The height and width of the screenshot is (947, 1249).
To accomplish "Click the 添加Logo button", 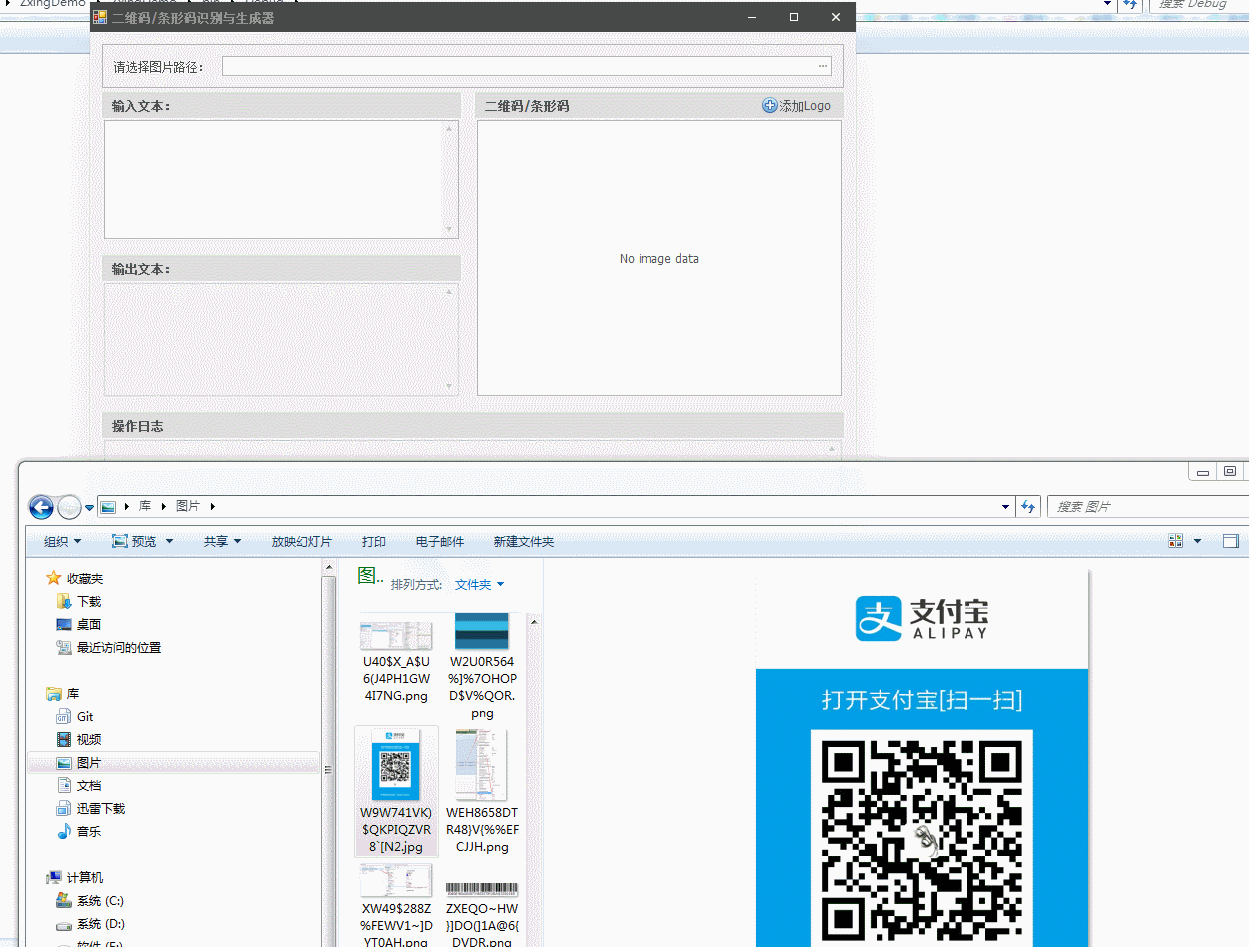I will [x=797, y=106].
